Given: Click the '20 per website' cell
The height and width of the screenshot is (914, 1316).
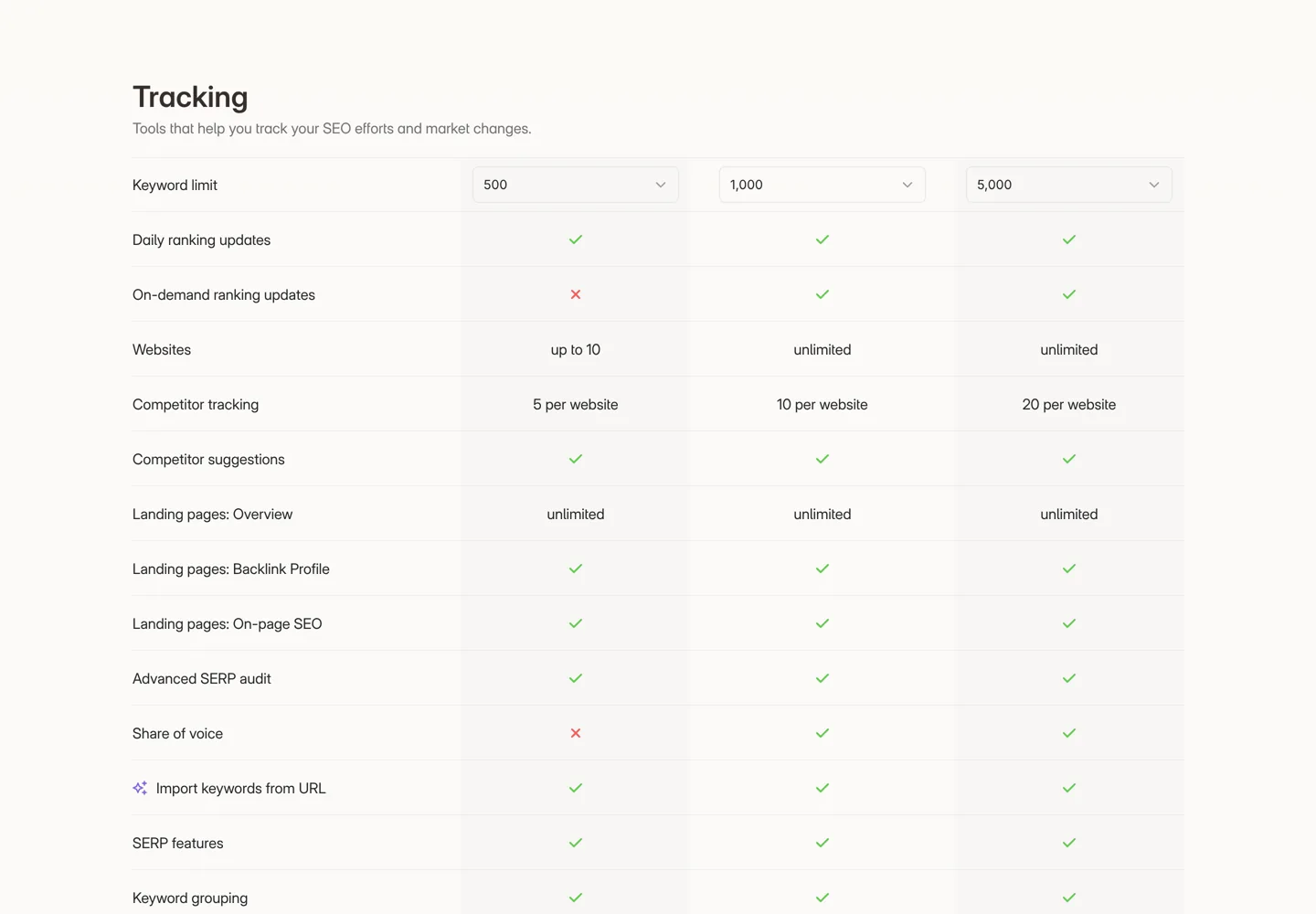Looking at the screenshot, I should click(x=1069, y=404).
